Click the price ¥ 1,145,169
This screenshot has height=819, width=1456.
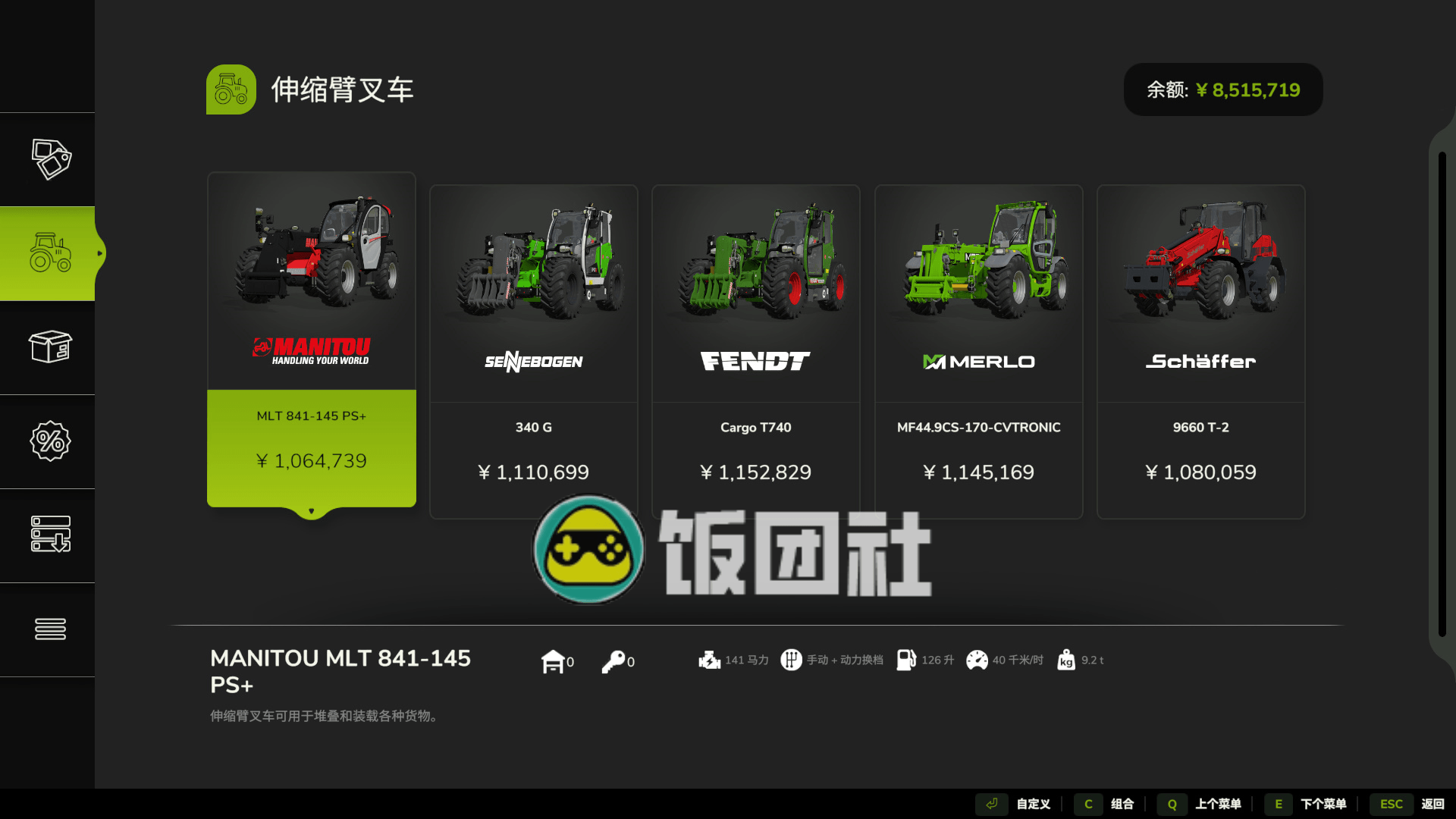click(979, 472)
